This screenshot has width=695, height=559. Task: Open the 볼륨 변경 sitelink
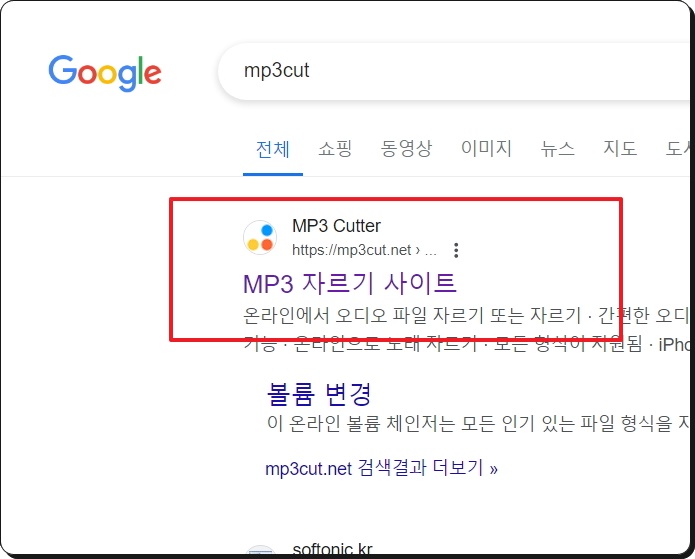click(x=319, y=393)
